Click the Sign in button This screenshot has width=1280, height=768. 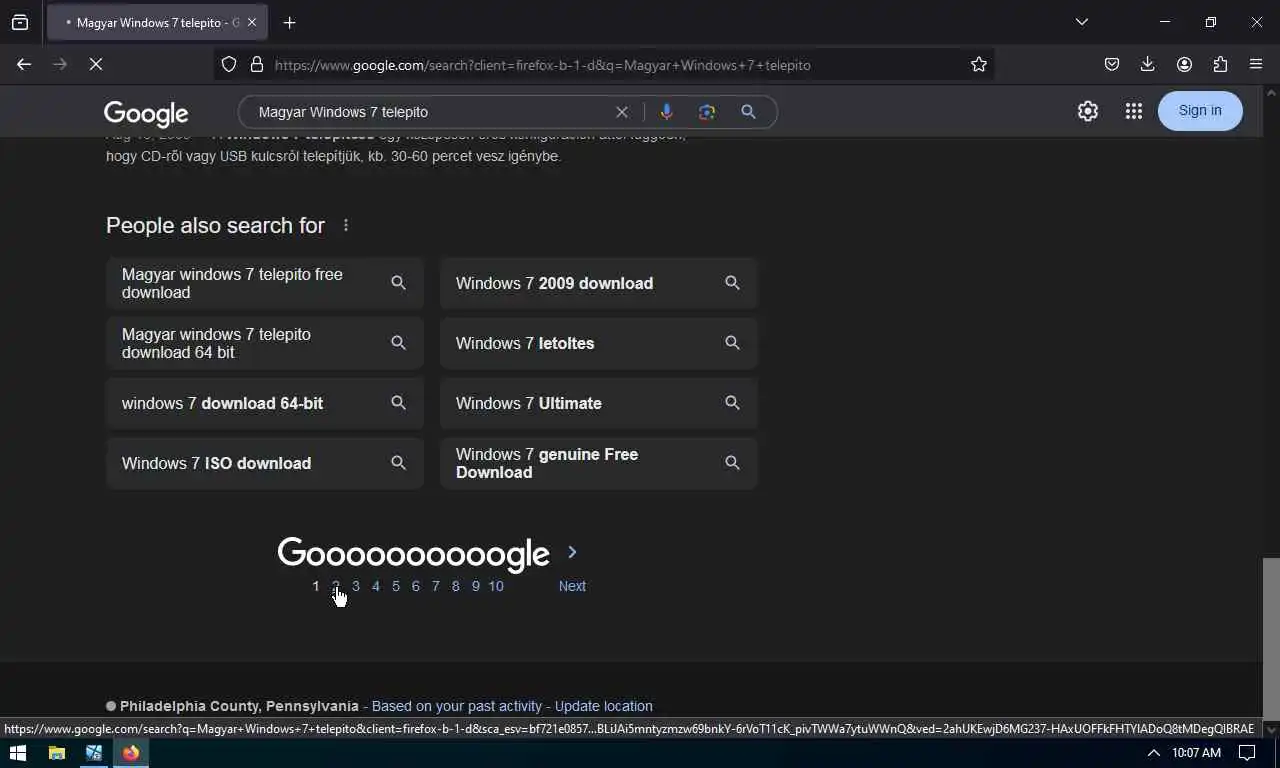(1200, 111)
